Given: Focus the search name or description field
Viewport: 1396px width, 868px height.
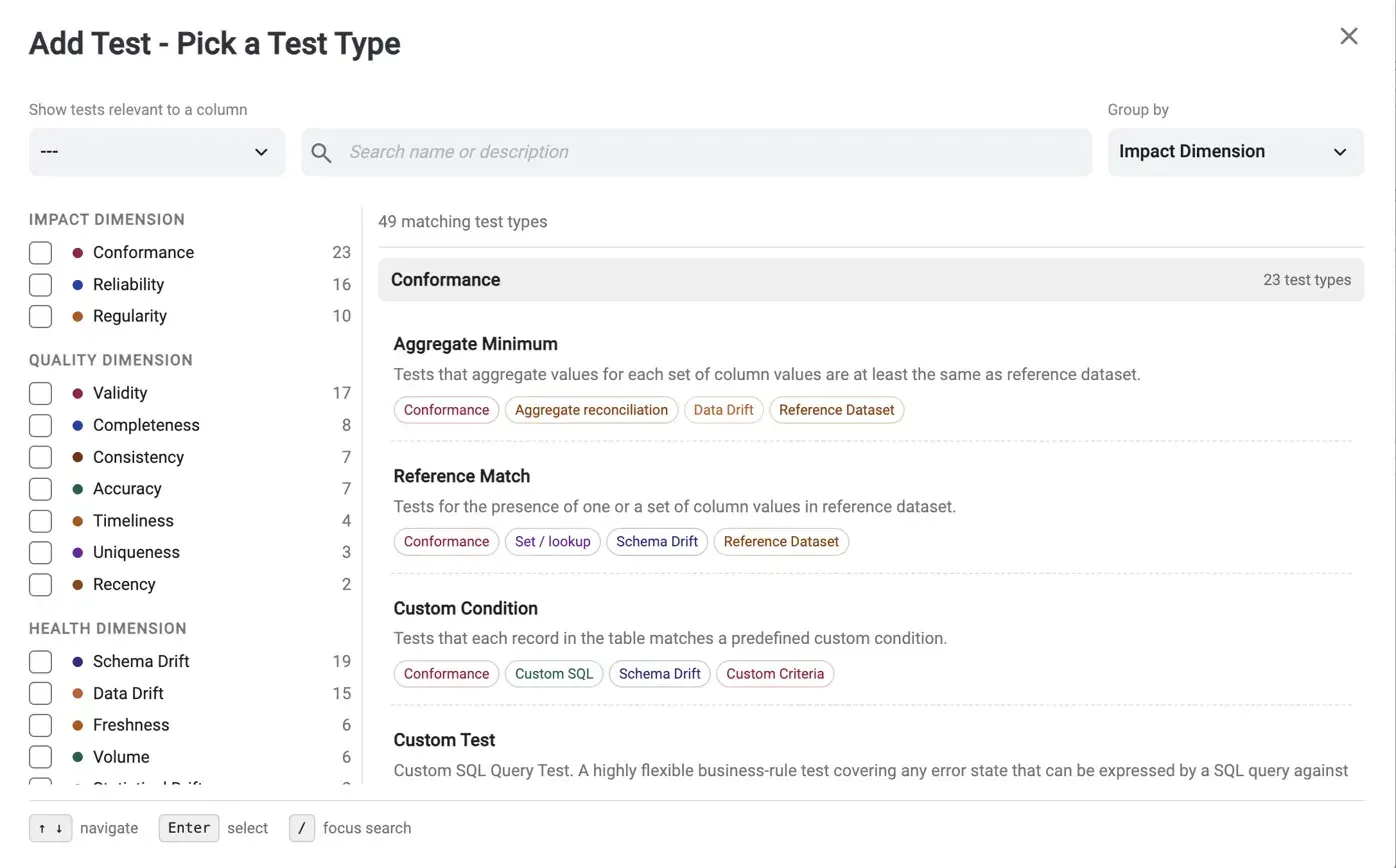Looking at the screenshot, I should click(697, 152).
